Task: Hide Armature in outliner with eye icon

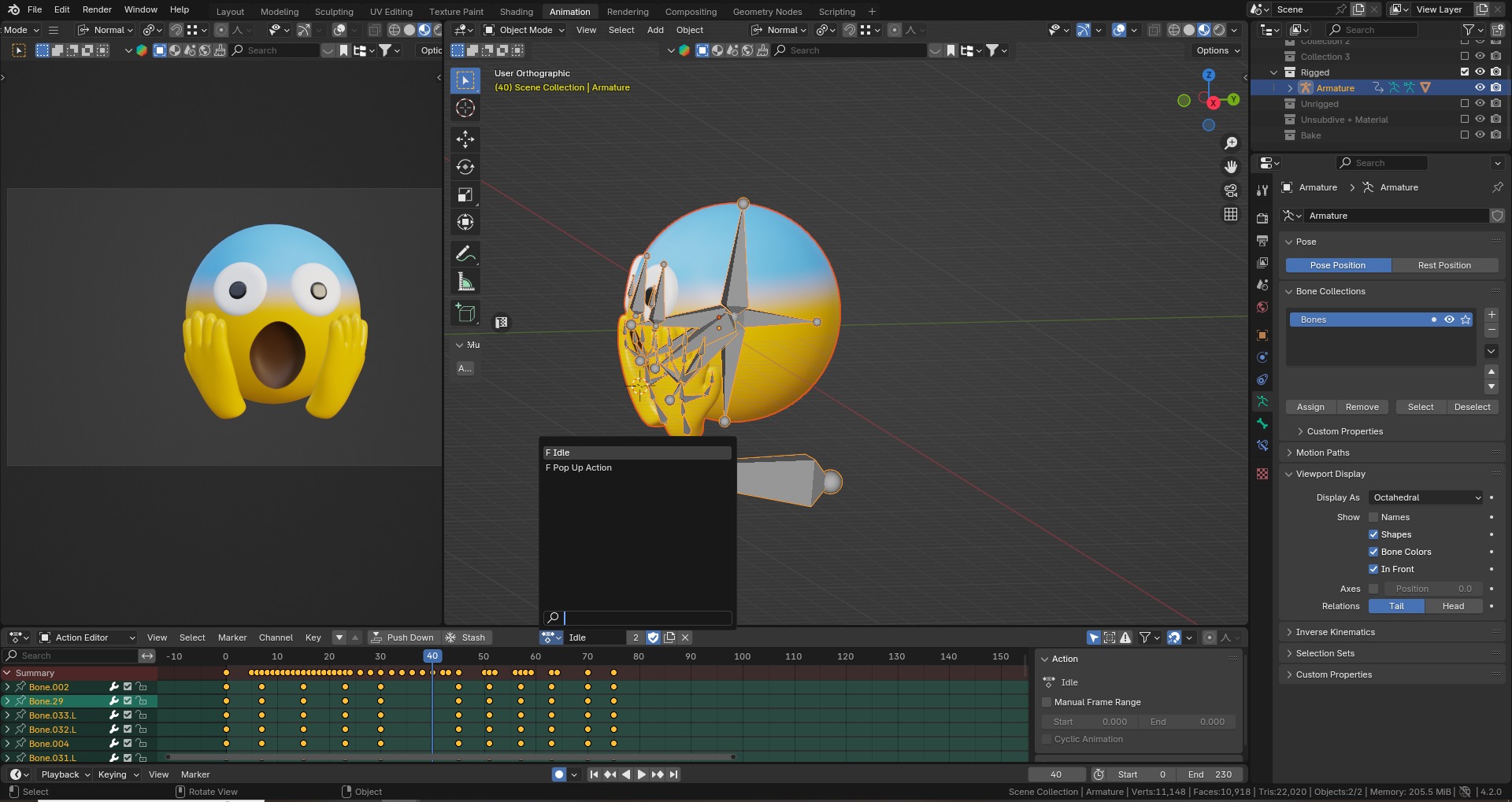Action: point(1480,87)
